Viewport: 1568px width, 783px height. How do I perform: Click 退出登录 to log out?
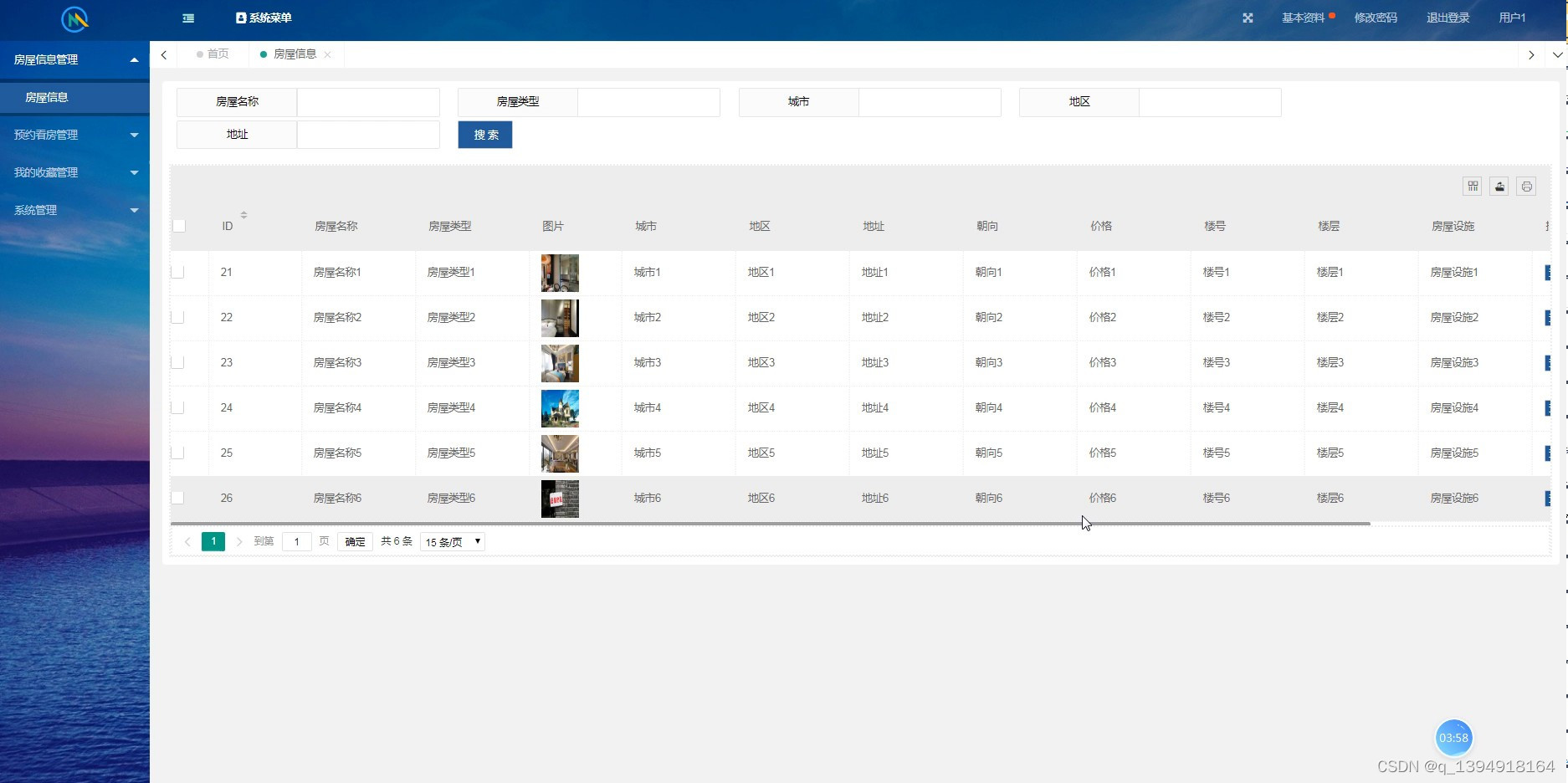coord(1448,18)
